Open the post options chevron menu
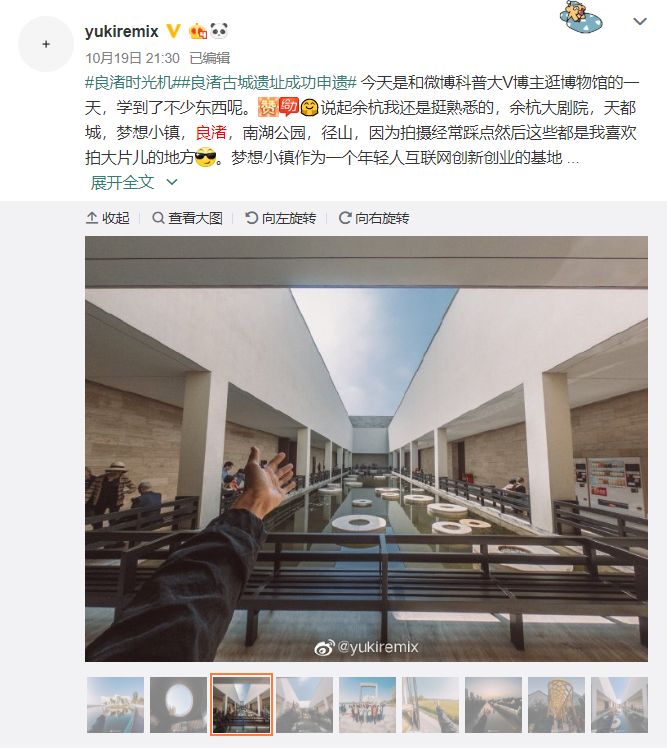667x749 pixels. point(639,21)
